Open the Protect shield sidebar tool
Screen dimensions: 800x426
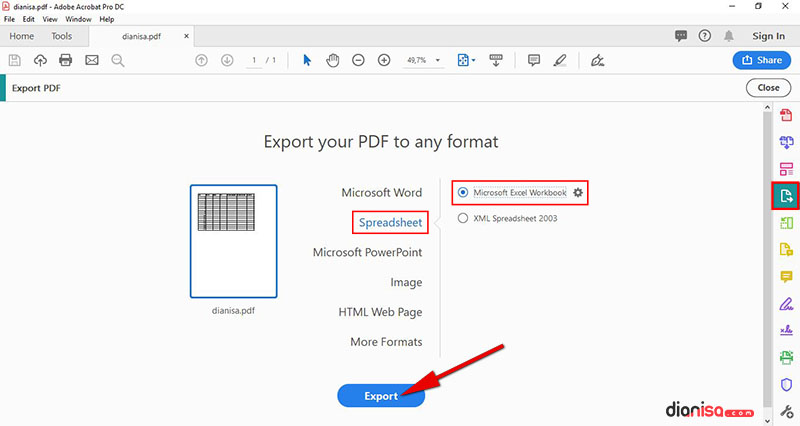point(786,384)
